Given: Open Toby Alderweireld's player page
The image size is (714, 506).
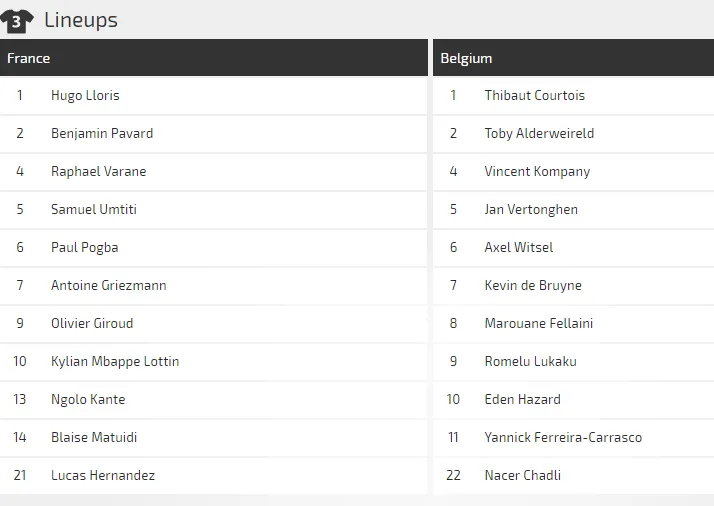Looking at the screenshot, I should [x=539, y=134].
